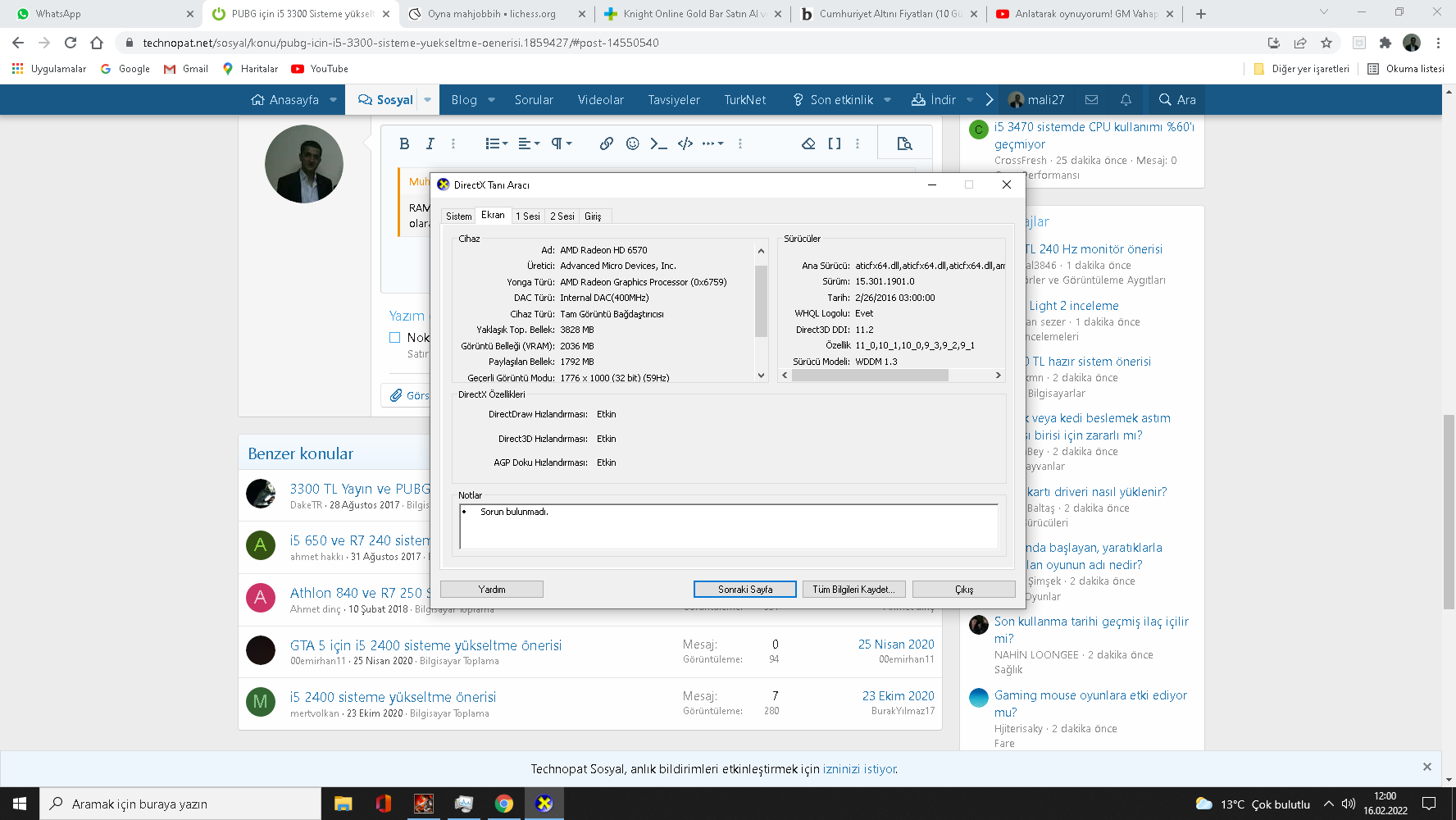Open the YouTube bookmark in the bookmarks bar
Image resolution: width=1456 pixels, height=820 pixels.
click(320, 69)
